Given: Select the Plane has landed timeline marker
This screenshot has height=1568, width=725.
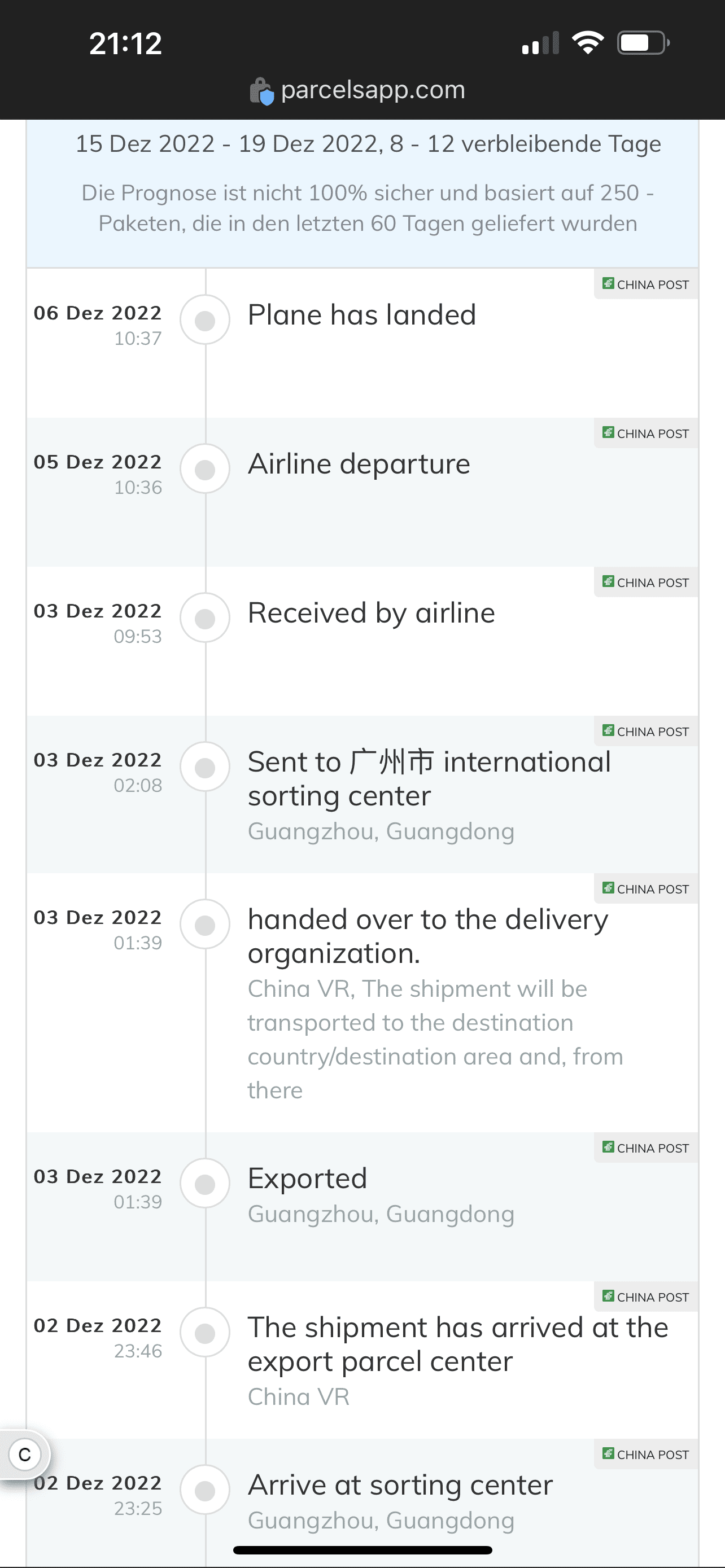Looking at the screenshot, I should [205, 319].
